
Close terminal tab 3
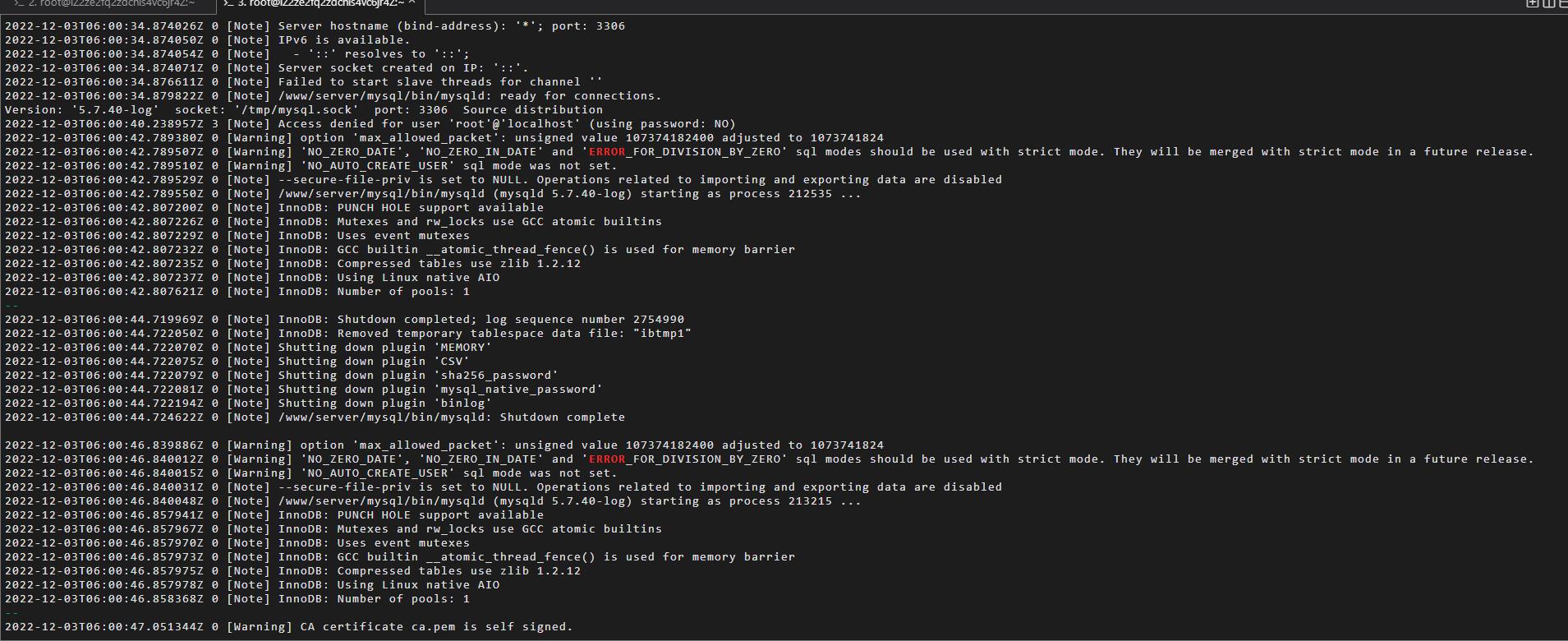click(x=412, y=3)
